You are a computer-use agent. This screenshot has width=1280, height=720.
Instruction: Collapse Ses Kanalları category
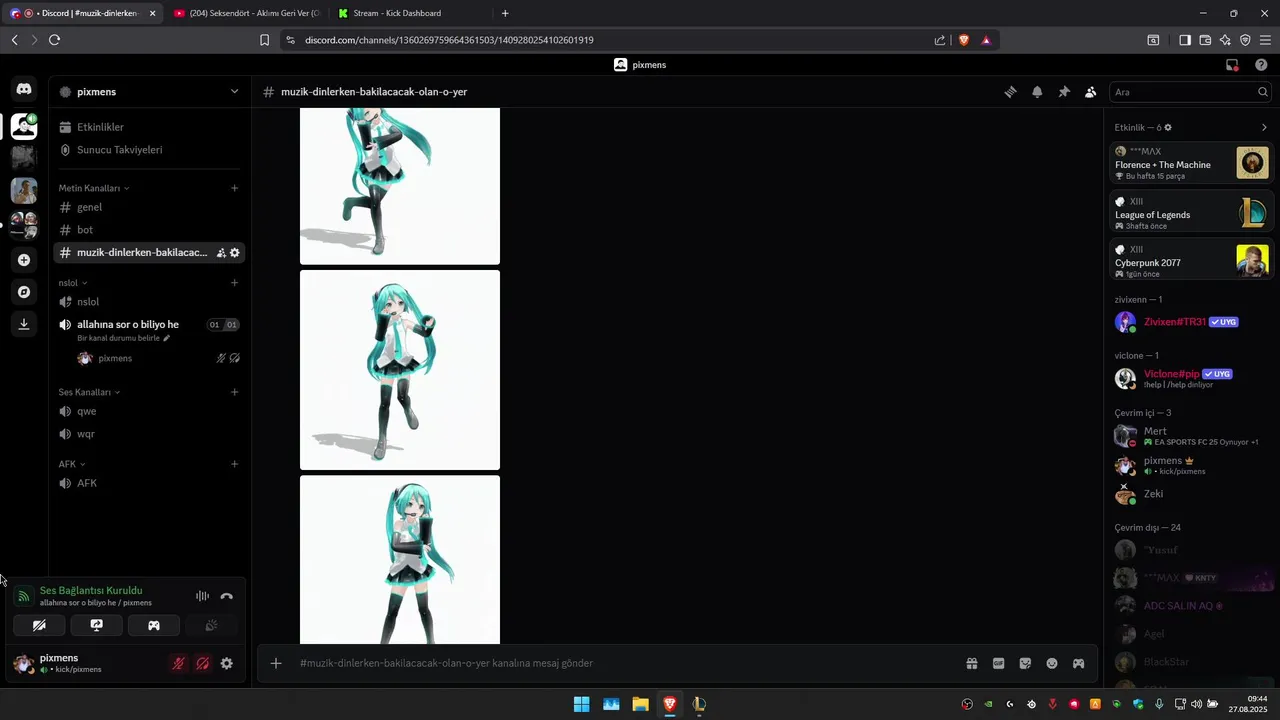89,392
